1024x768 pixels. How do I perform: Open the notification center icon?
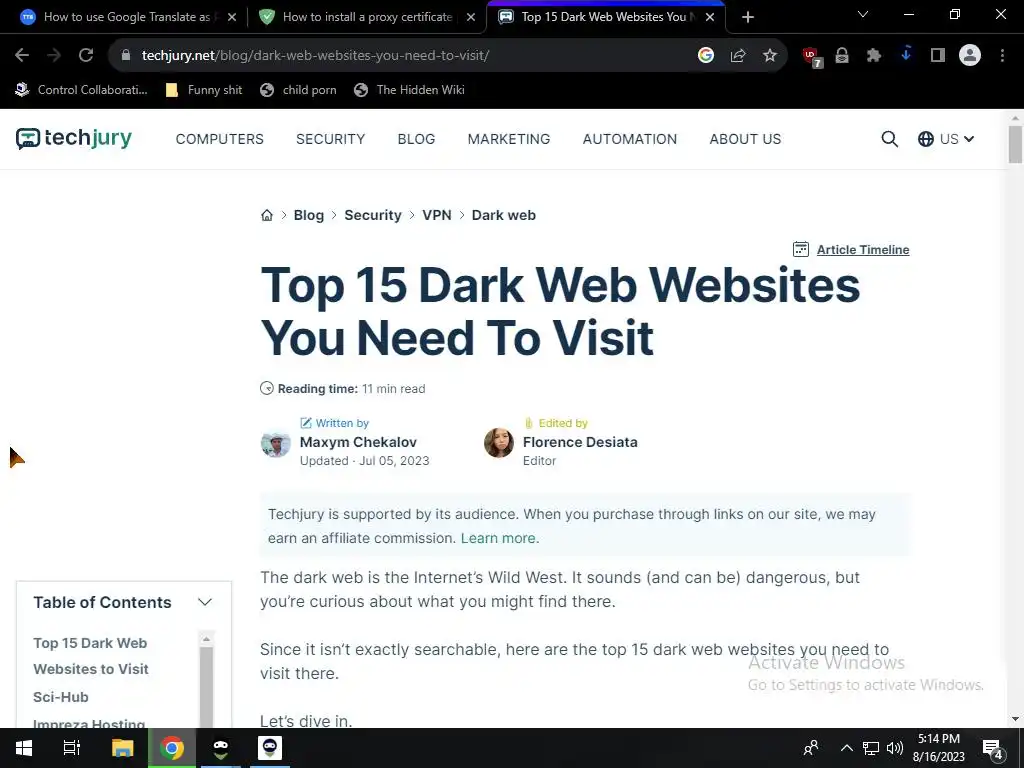tap(993, 749)
